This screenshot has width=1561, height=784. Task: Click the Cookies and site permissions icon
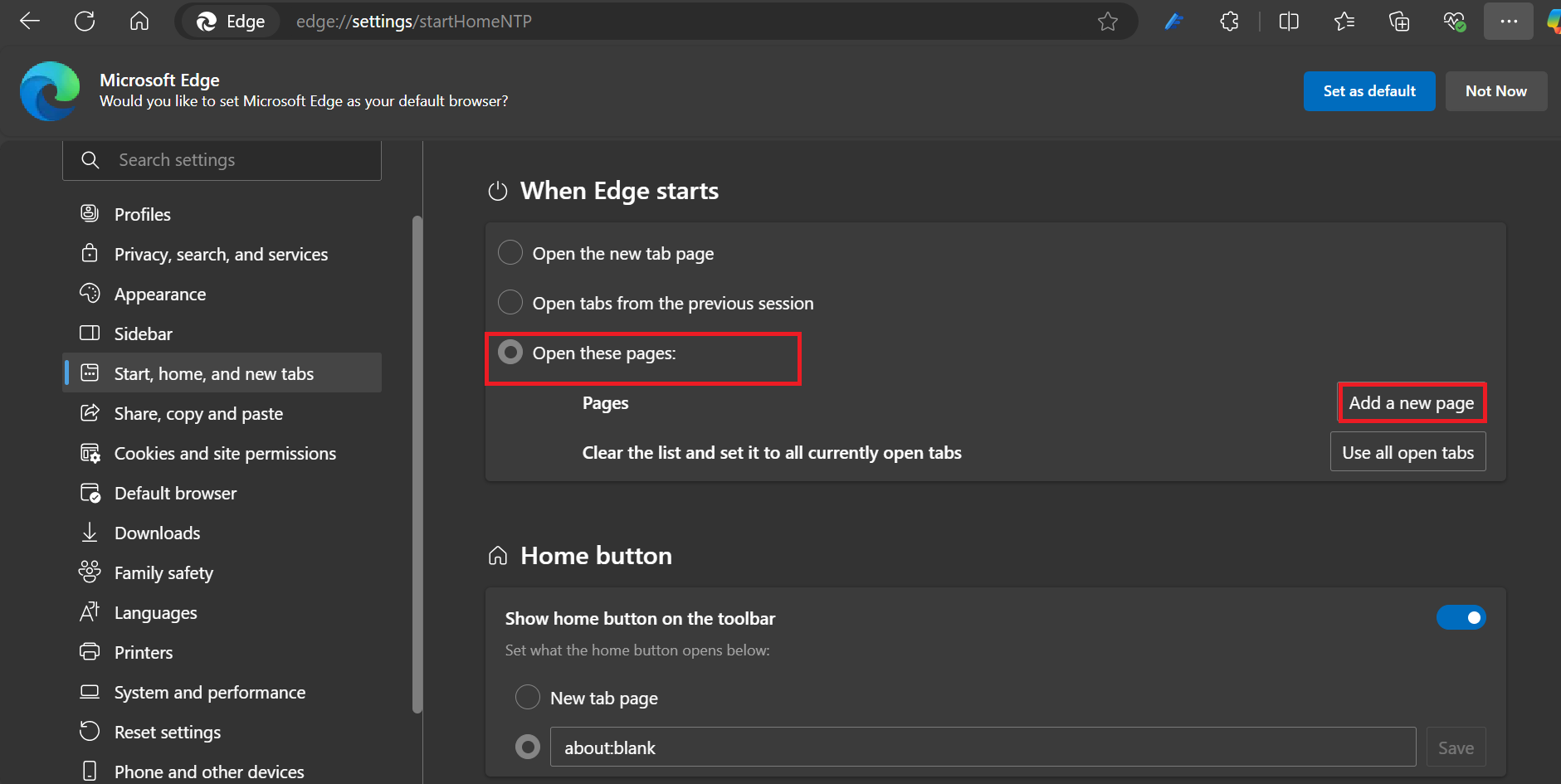(x=90, y=453)
